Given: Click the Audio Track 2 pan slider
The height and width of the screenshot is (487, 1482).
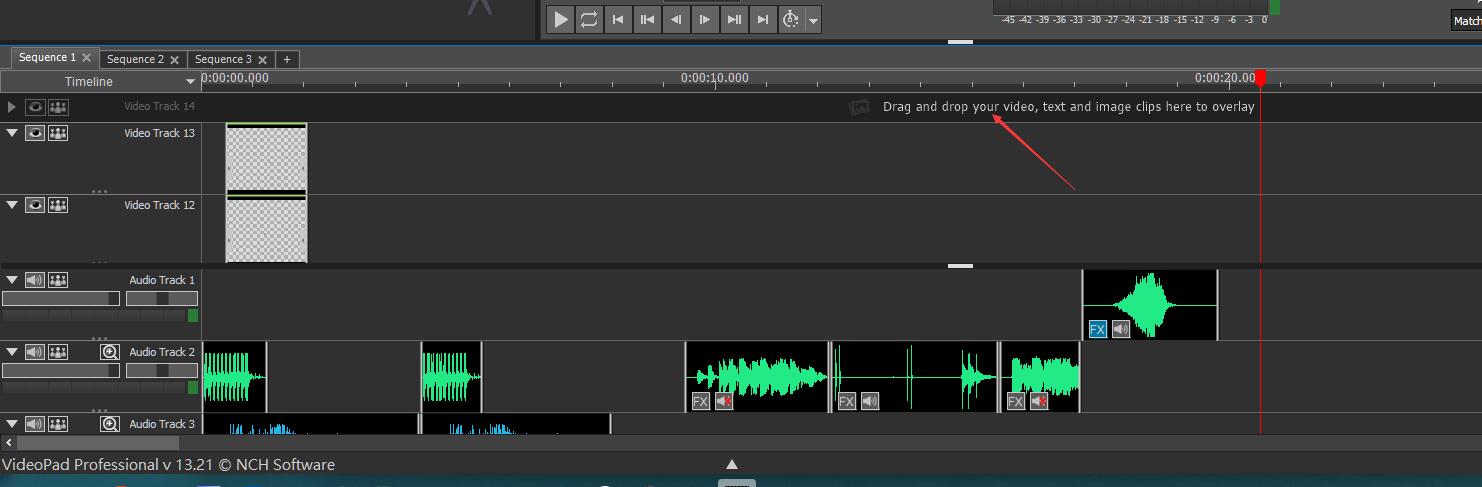Looking at the screenshot, I should point(162,371).
